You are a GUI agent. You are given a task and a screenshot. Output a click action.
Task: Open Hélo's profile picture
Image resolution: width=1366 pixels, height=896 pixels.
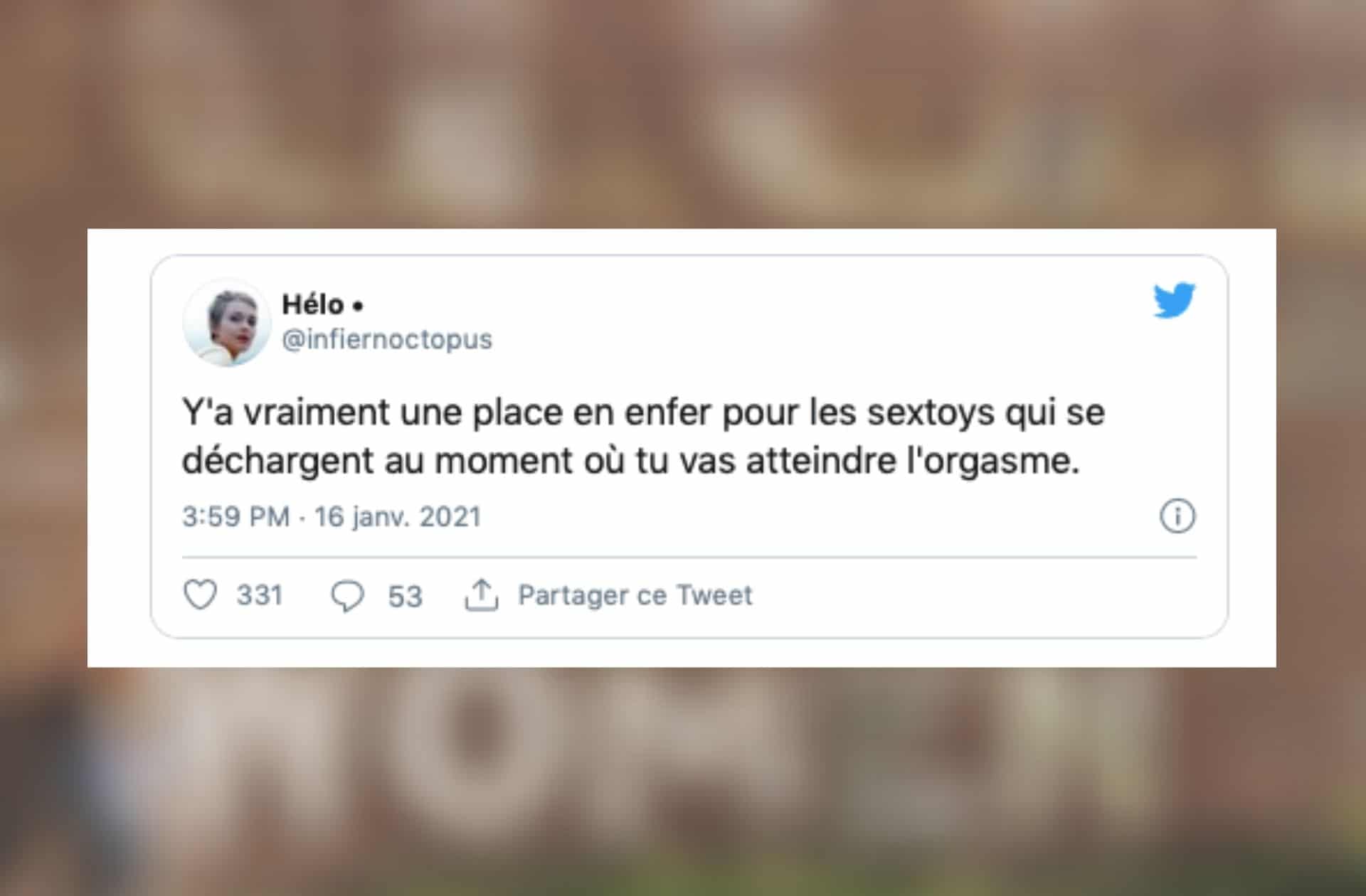[227, 323]
